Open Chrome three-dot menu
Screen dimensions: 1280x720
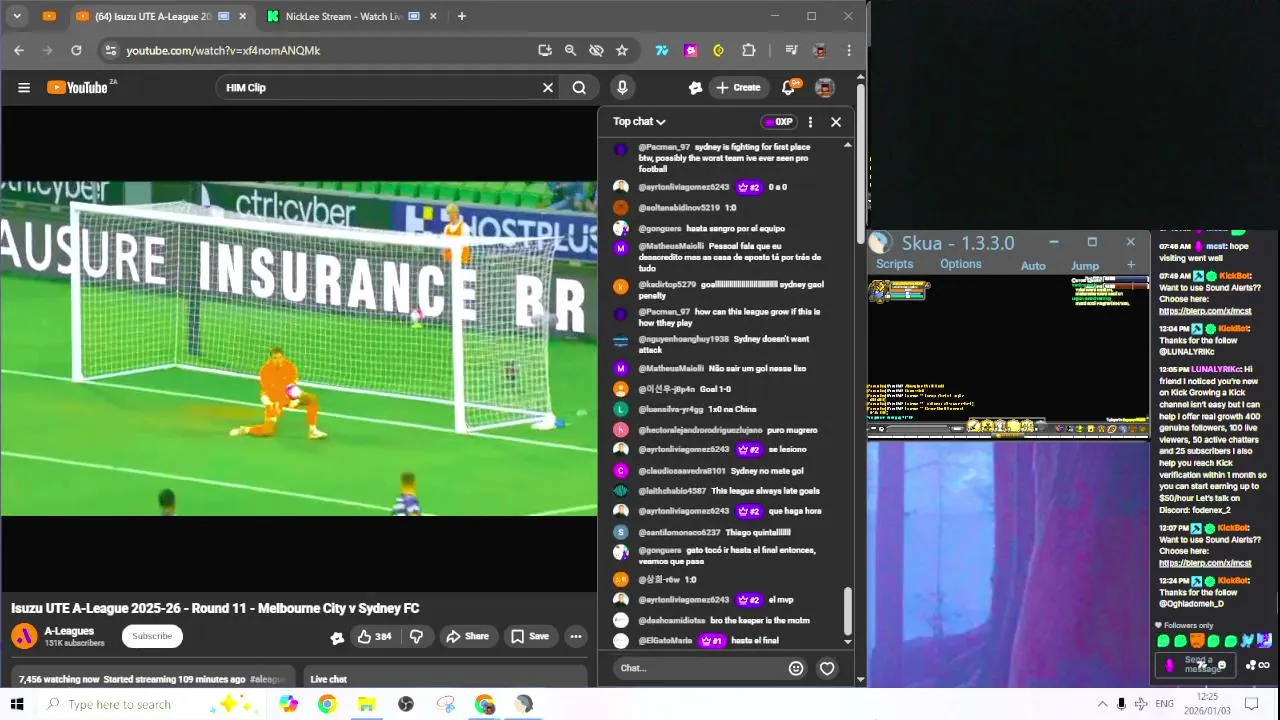[x=849, y=50]
